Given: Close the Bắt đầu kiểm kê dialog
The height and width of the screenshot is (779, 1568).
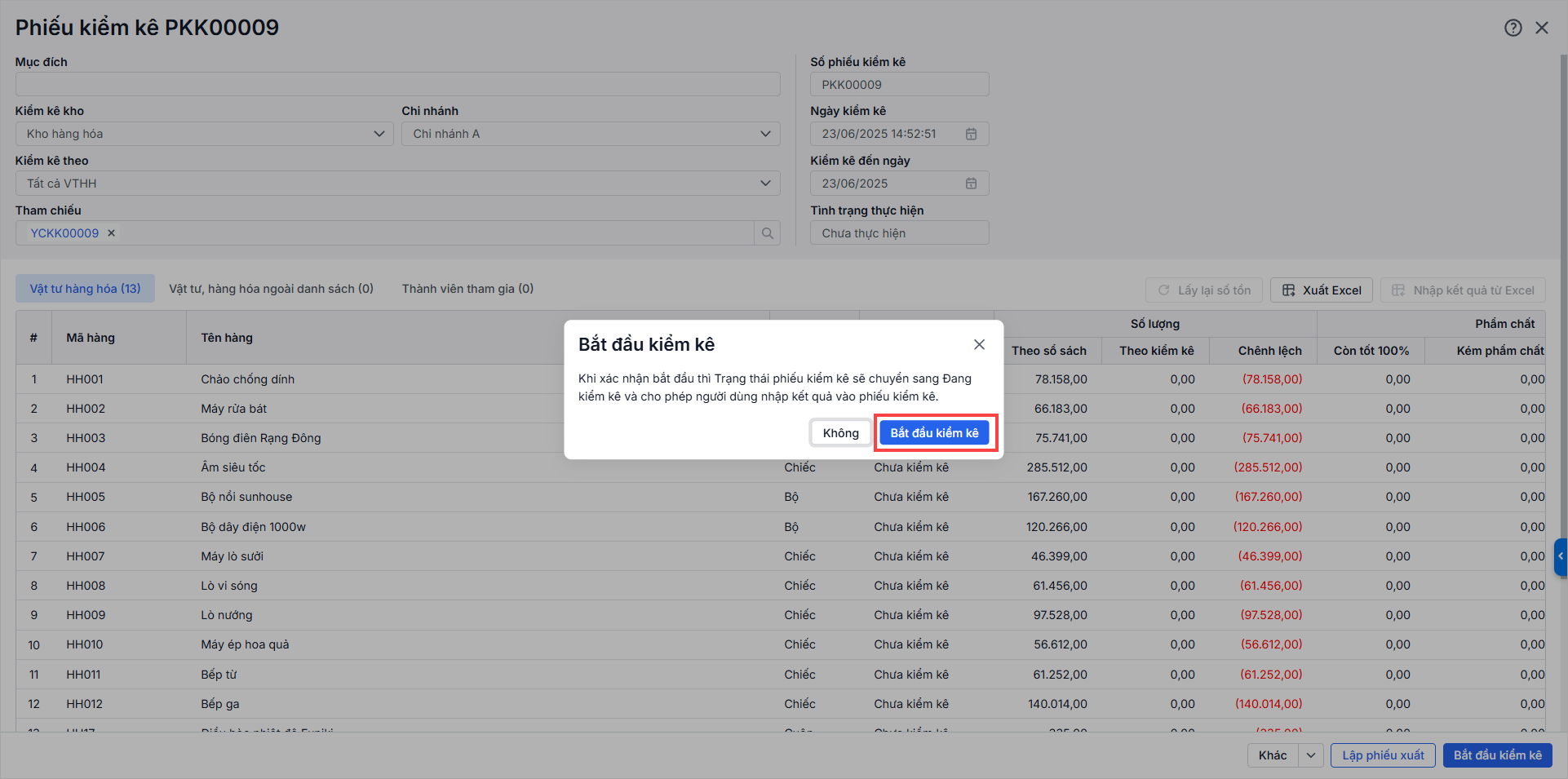Looking at the screenshot, I should (x=979, y=345).
